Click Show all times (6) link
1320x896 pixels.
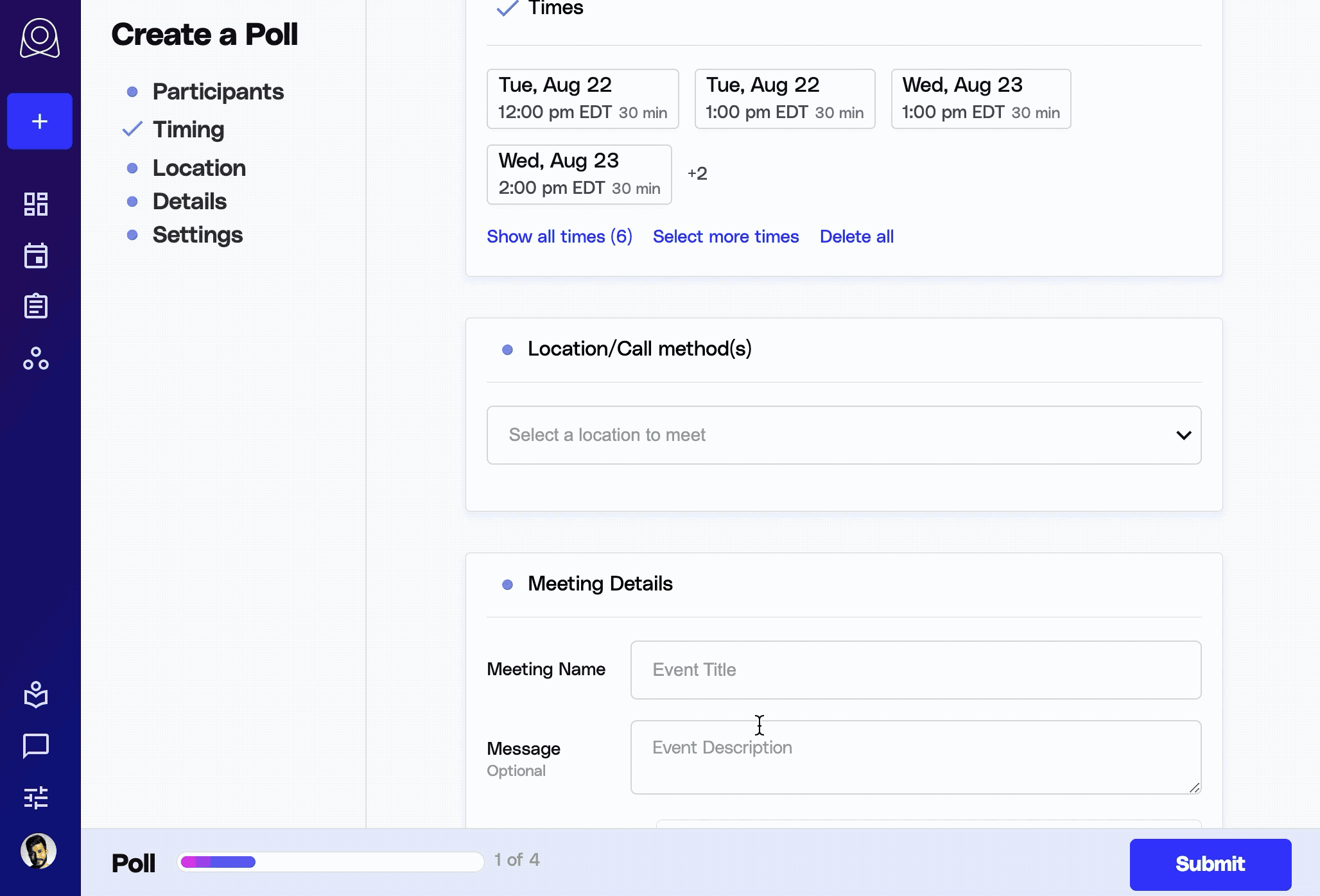coord(559,236)
